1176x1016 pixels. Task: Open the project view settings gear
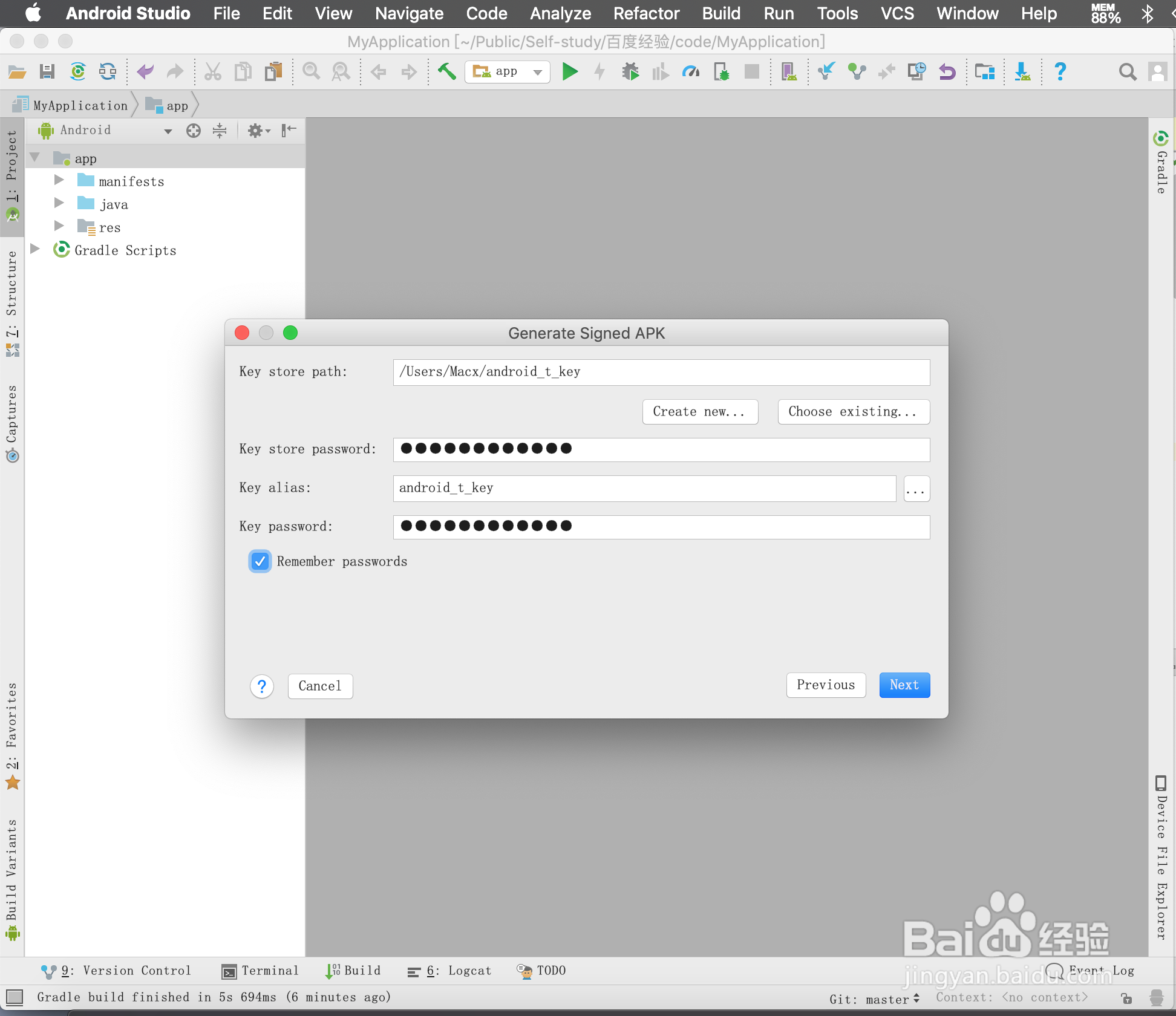coord(257,130)
